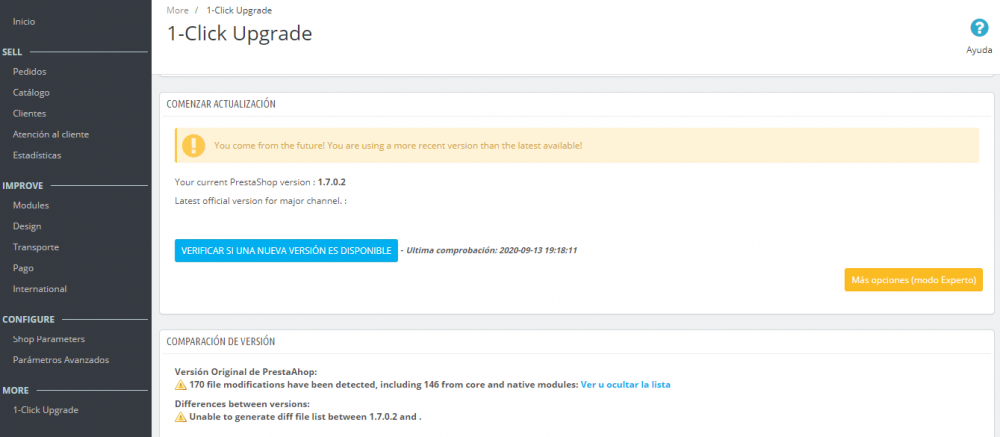Open the Pedidos menu

[x=29, y=71]
